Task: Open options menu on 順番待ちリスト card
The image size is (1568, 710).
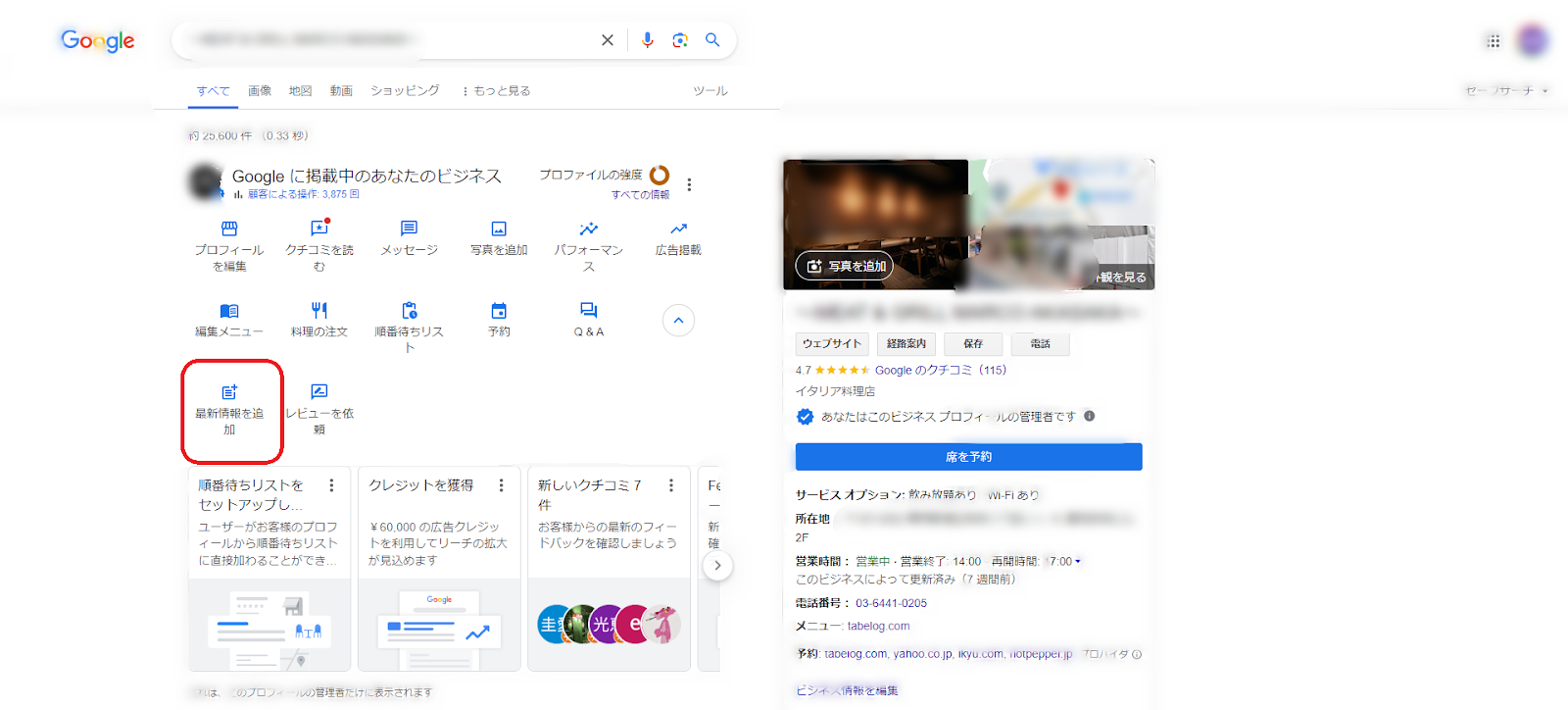Action: (331, 485)
